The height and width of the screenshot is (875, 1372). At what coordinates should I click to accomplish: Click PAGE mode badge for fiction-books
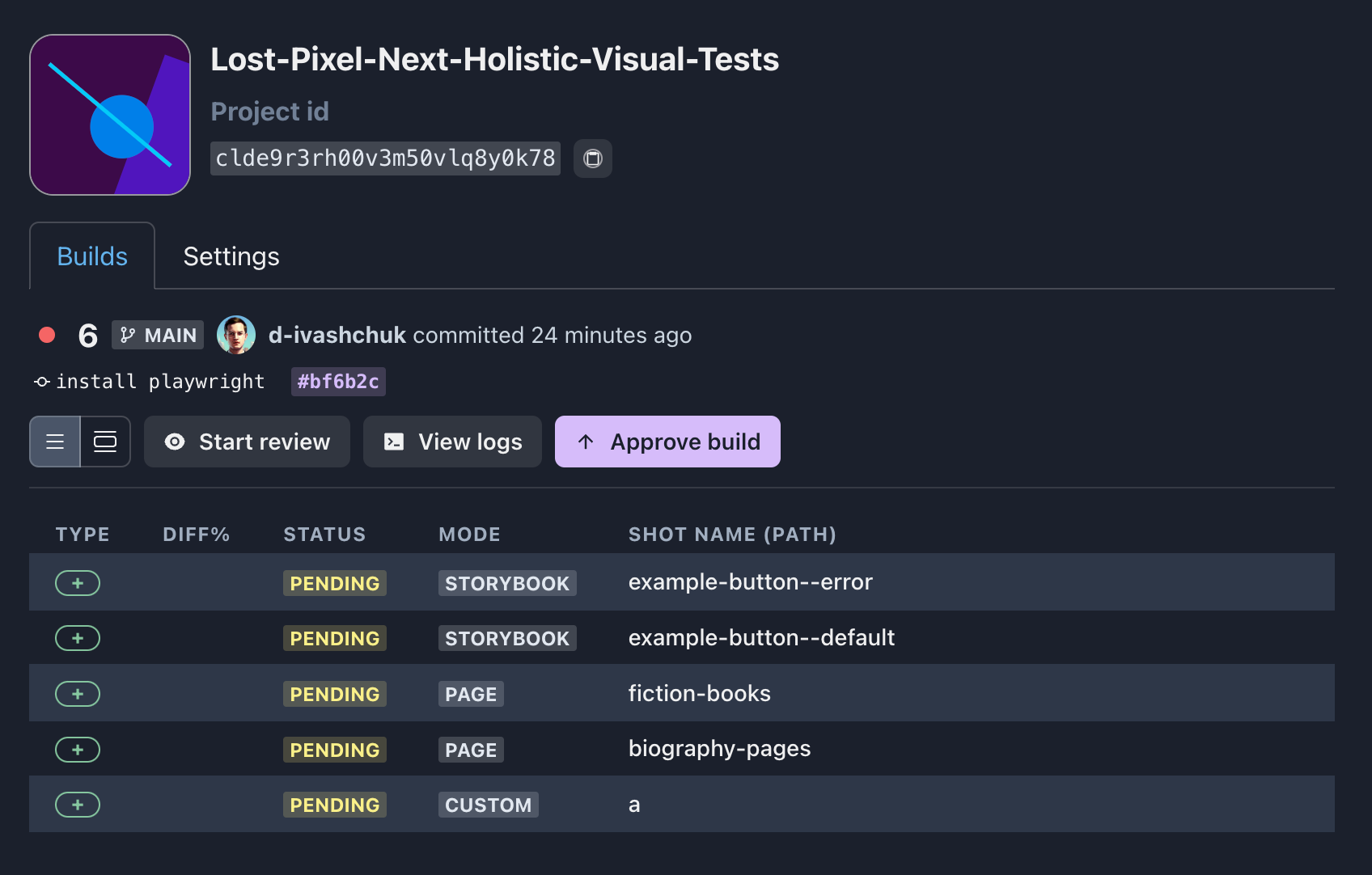click(x=471, y=694)
